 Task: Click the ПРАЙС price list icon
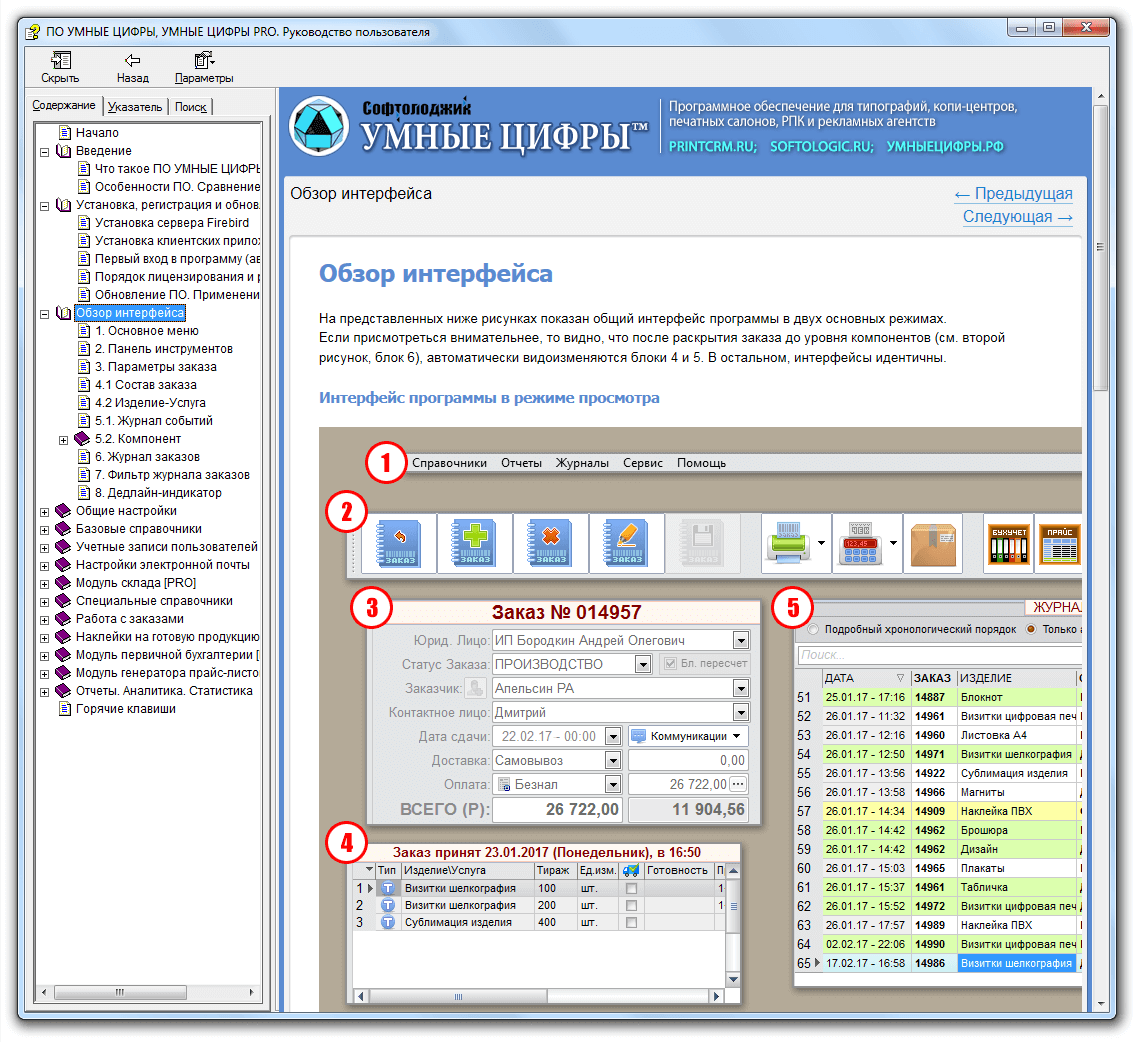click(1060, 545)
